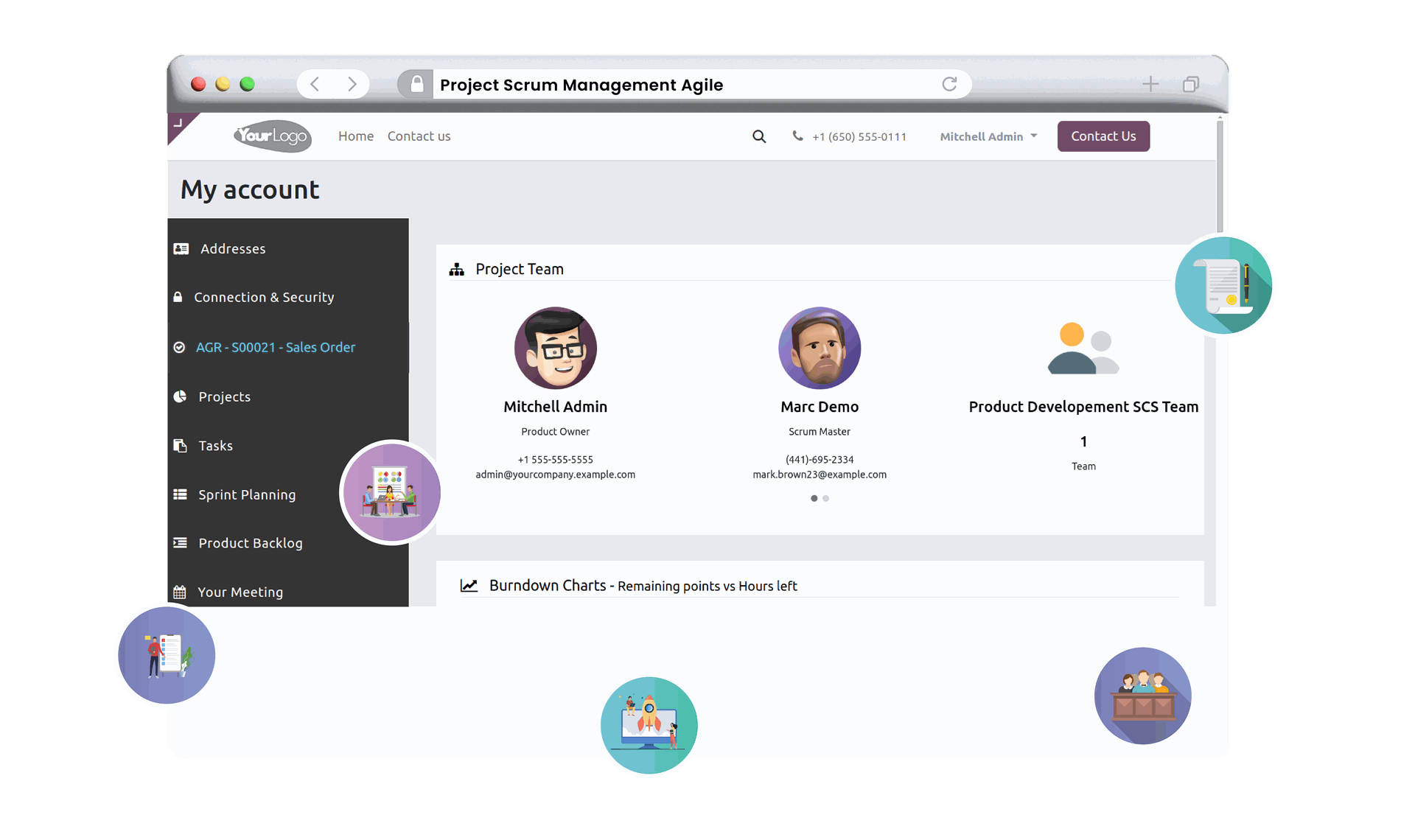Click the purple Contact Us button

pyautogui.click(x=1103, y=136)
